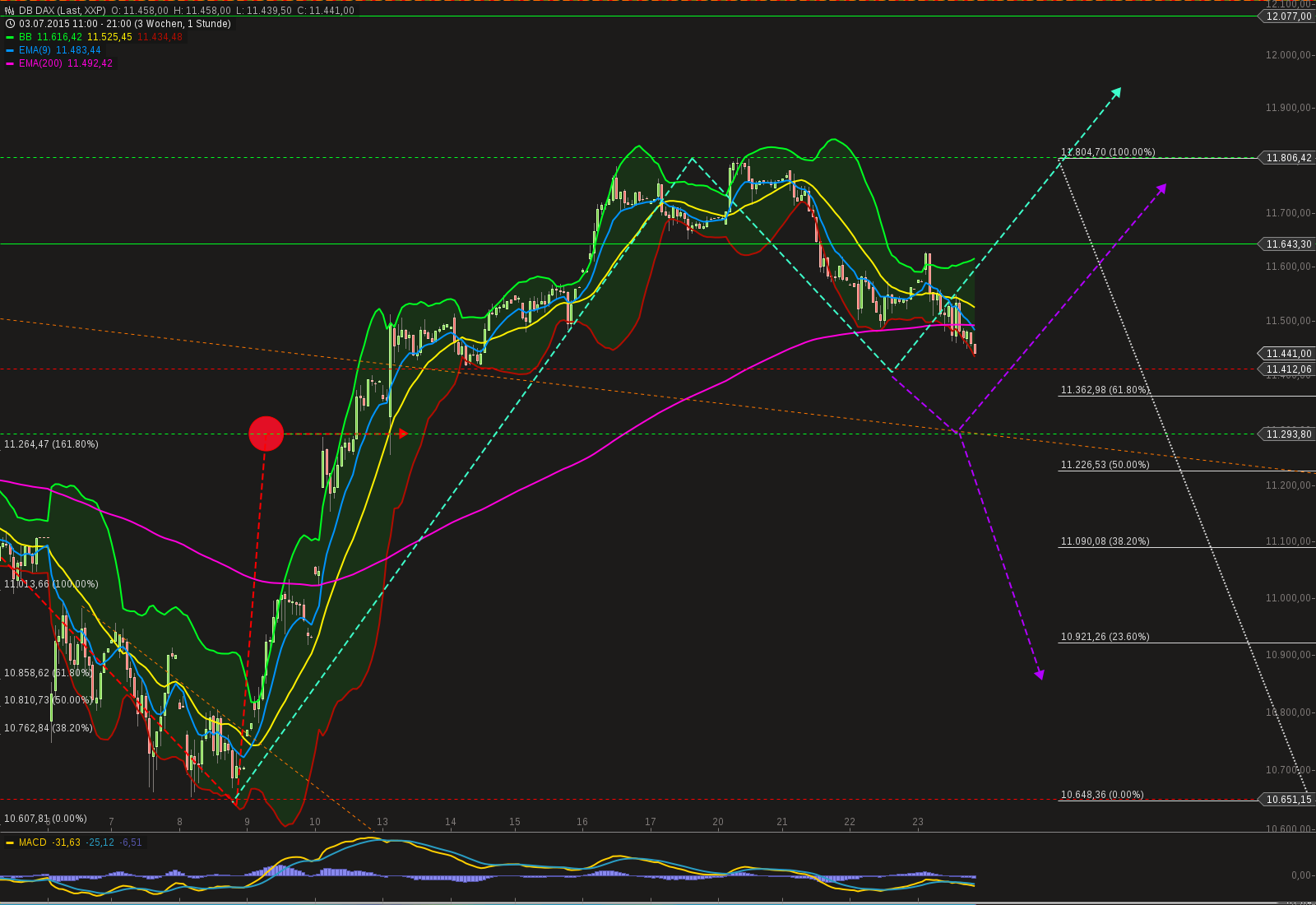Select the DB DAX (Last, XXP) instrument title
The width and height of the screenshot is (1316, 905).
tap(63, 11)
